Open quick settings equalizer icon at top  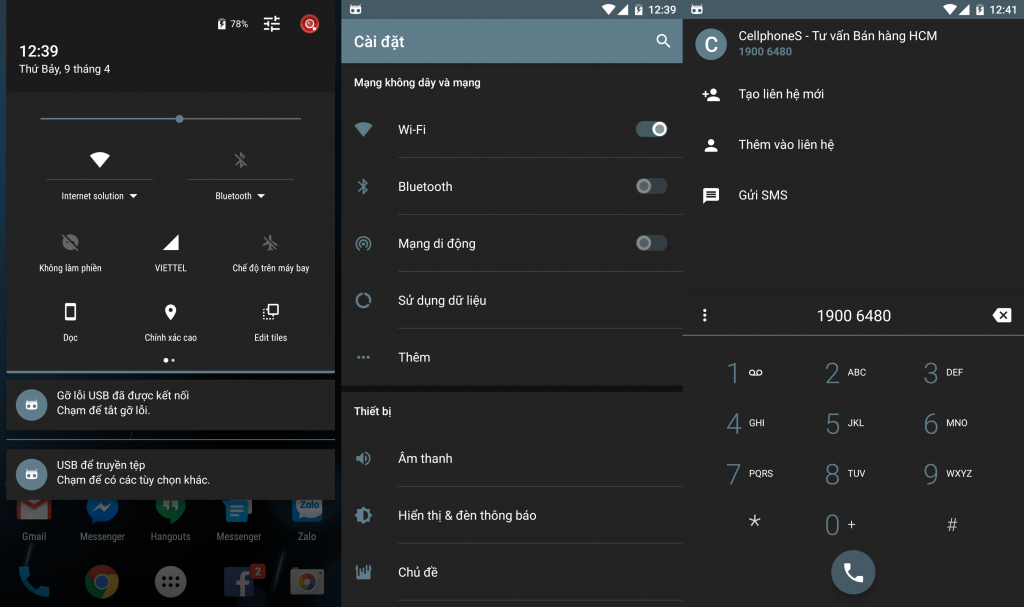(x=272, y=24)
